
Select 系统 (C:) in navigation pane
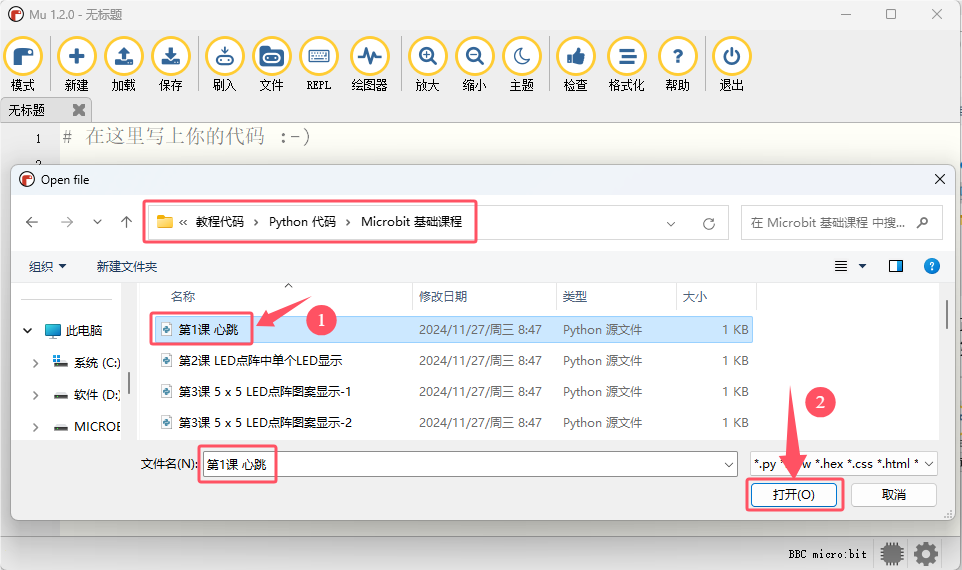click(87, 363)
